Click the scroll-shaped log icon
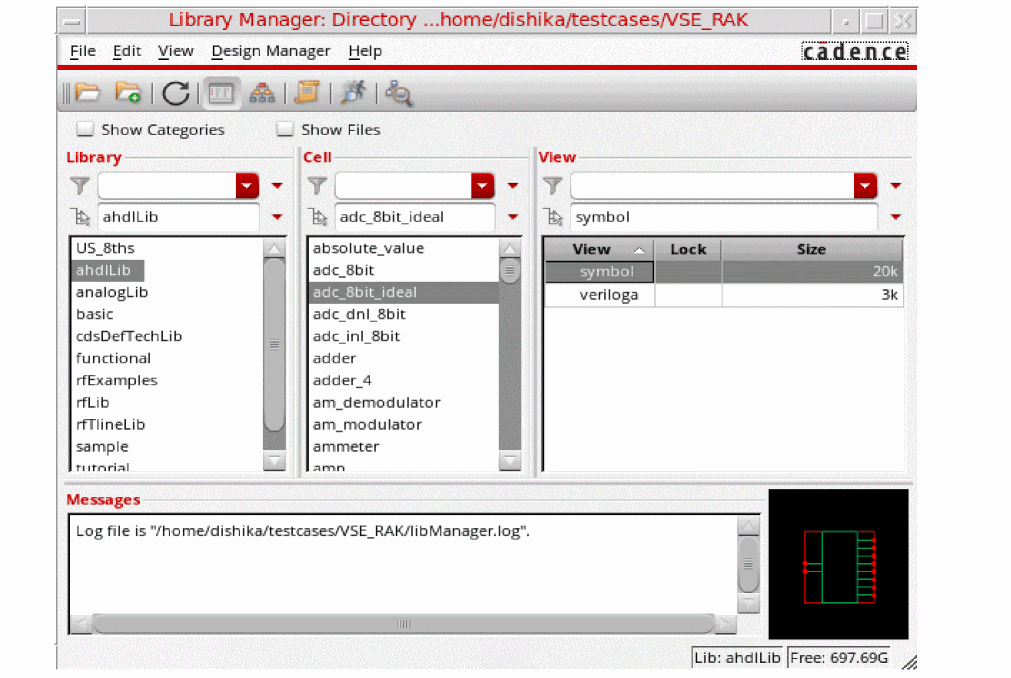This screenshot has width=1011, height=678. coord(307,93)
